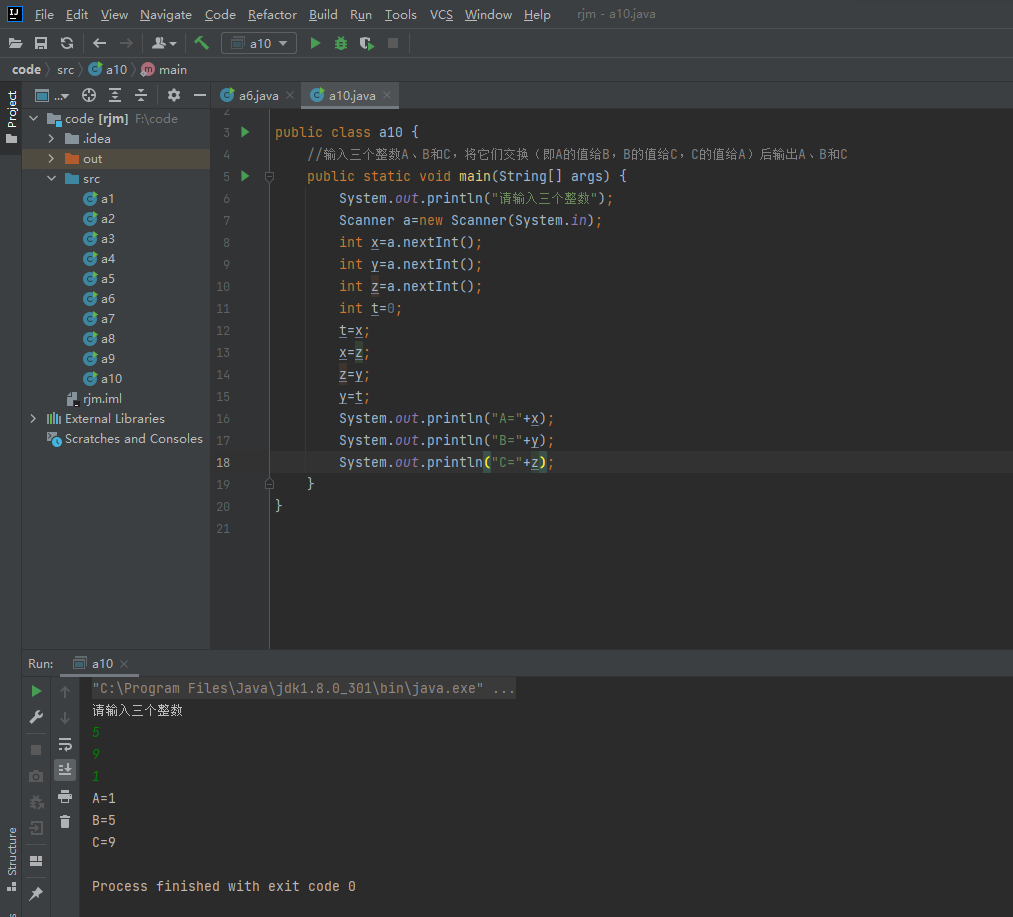Click the Debug bug icon in top toolbar
The width and height of the screenshot is (1013, 917).
tap(341, 43)
